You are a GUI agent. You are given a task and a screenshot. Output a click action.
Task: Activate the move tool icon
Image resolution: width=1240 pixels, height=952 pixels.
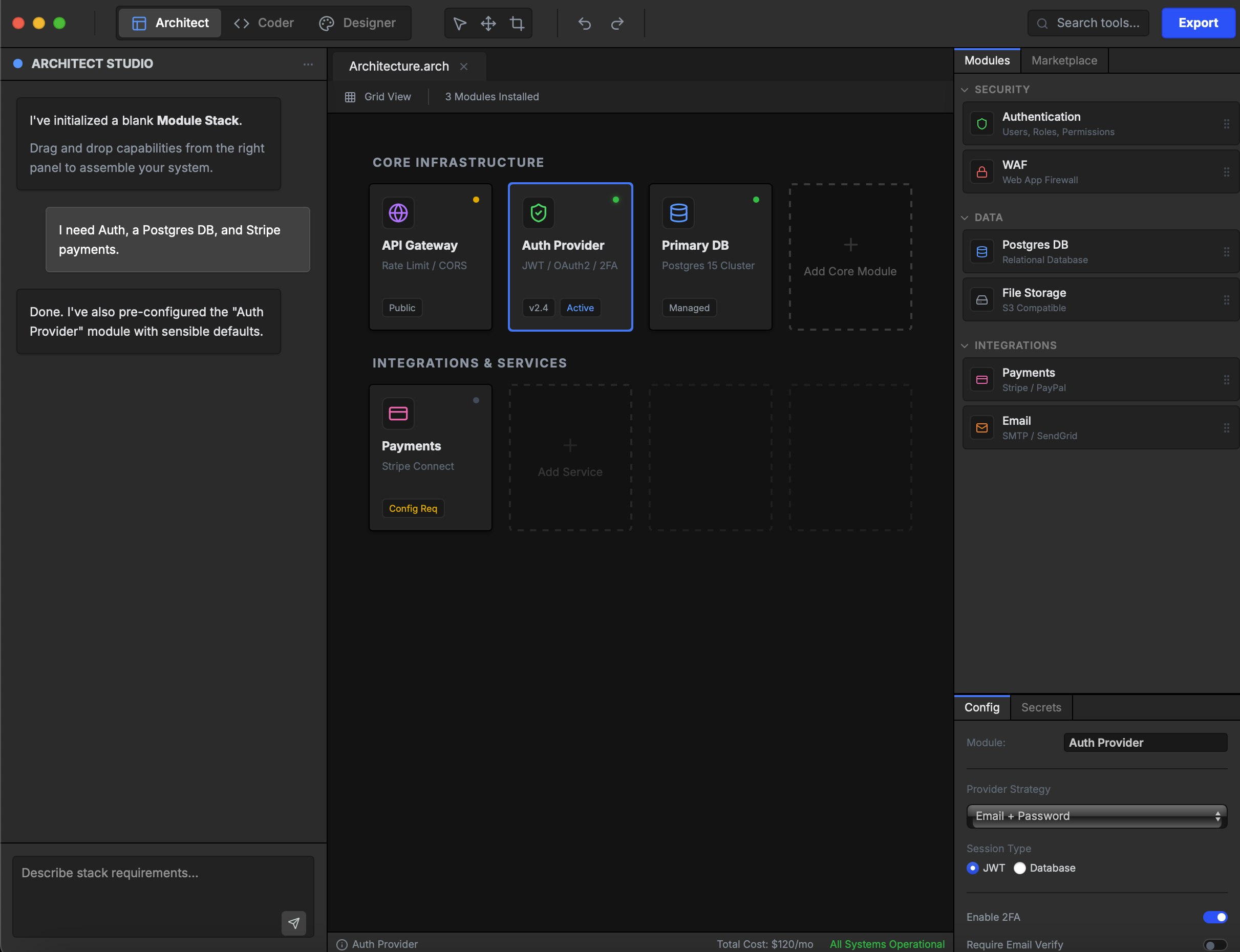[488, 23]
